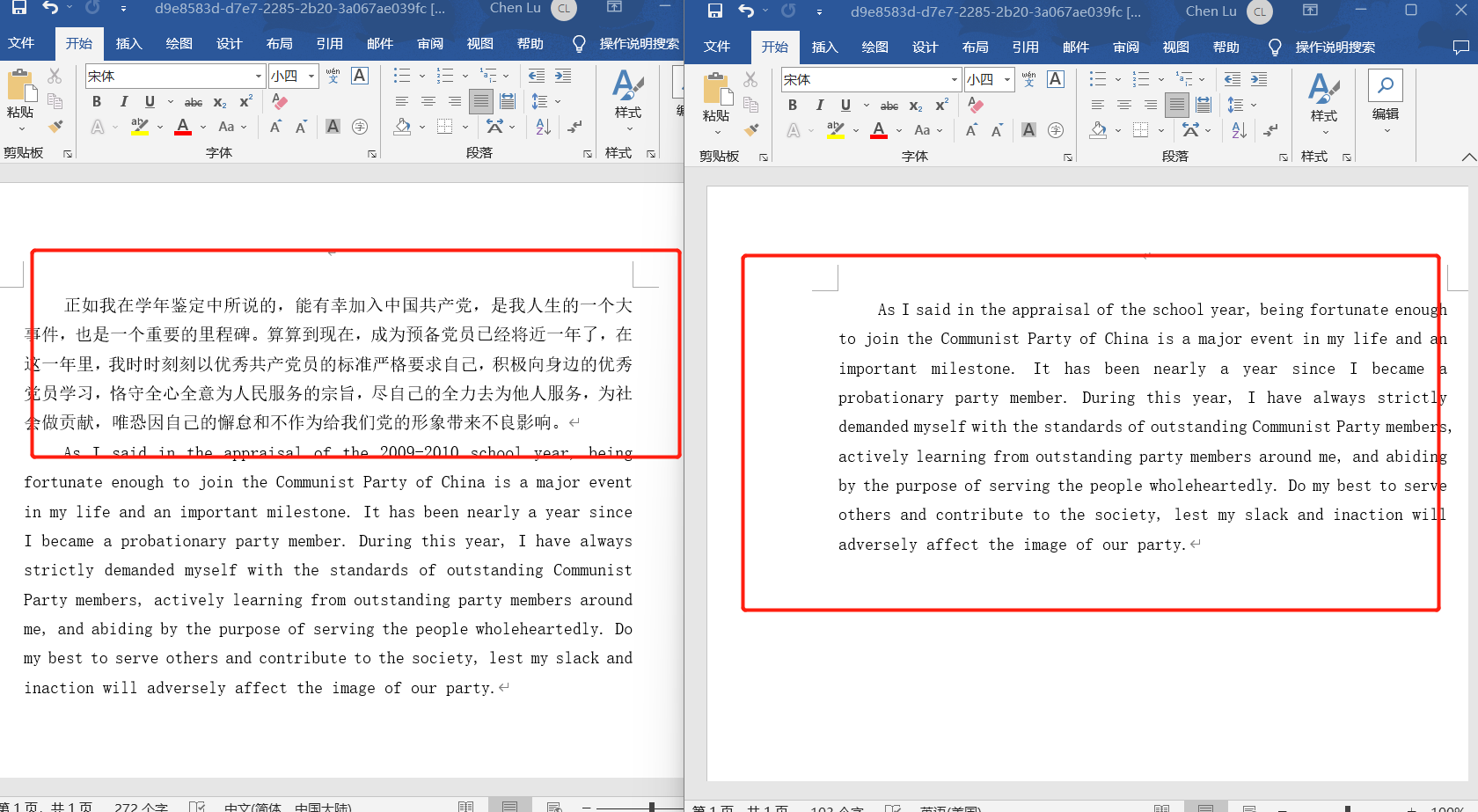The height and width of the screenshot is (812, 1478).
Task: Toggle strikethrough in the left window
Action: [194, 102]
